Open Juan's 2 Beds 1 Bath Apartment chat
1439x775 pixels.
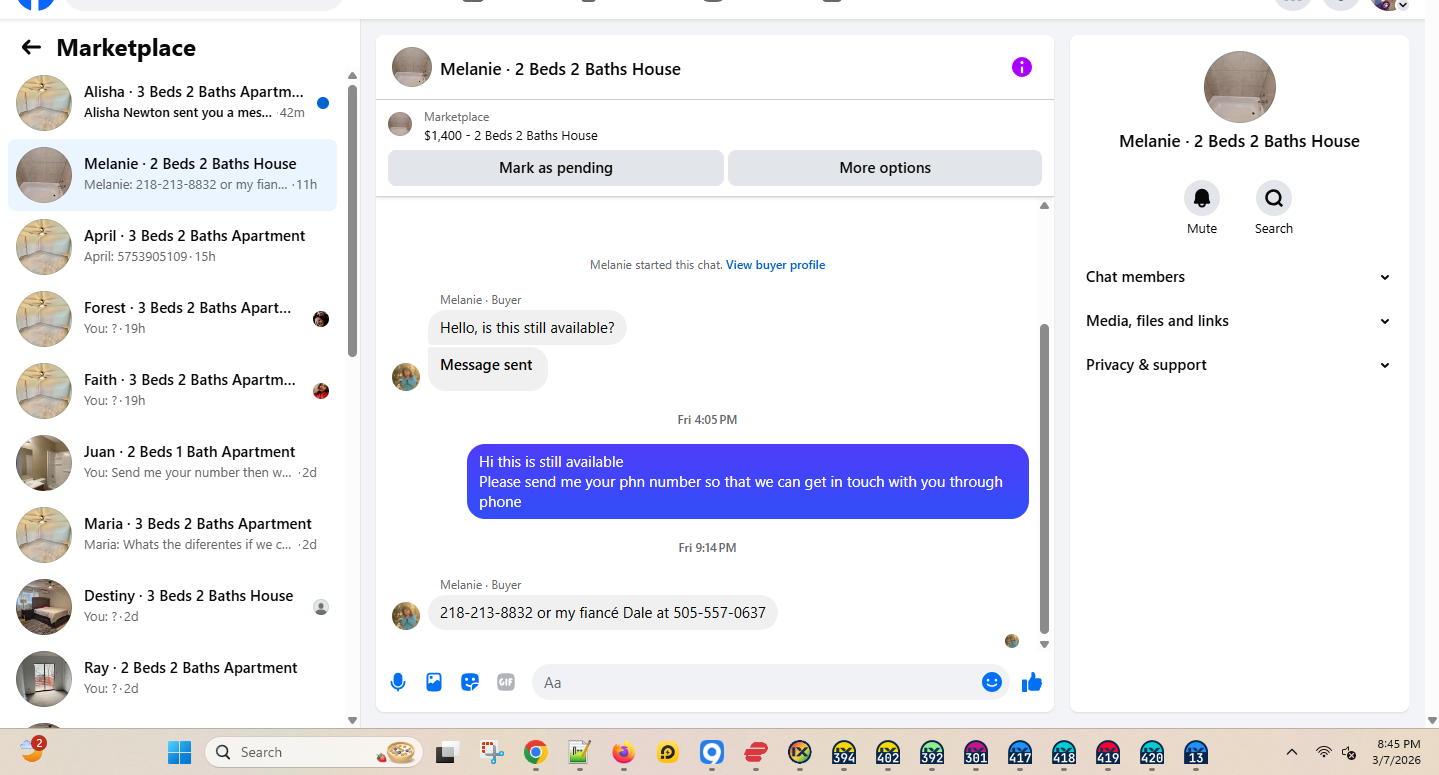(173, 463)
